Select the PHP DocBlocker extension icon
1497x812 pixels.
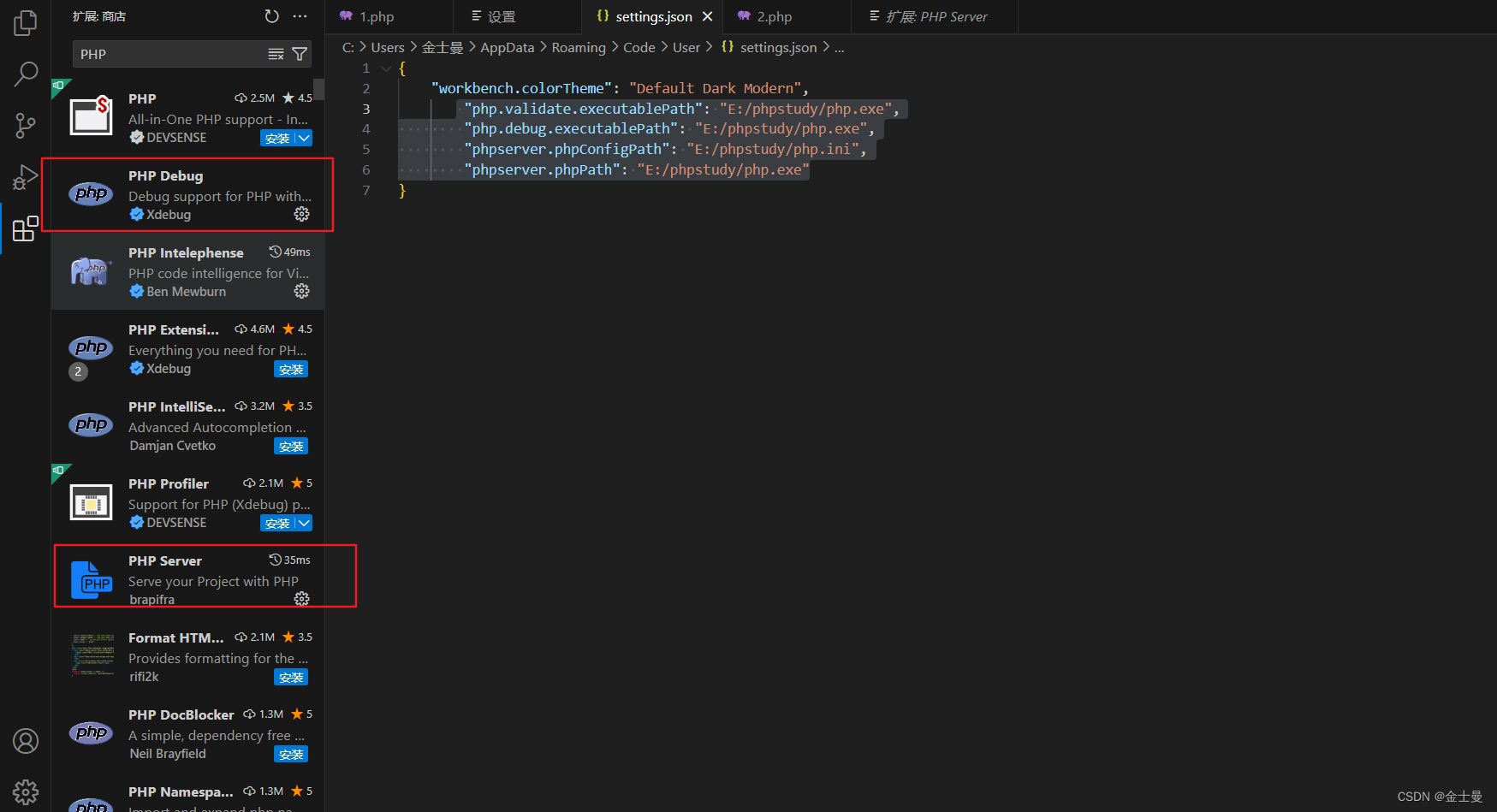point(91,733)
